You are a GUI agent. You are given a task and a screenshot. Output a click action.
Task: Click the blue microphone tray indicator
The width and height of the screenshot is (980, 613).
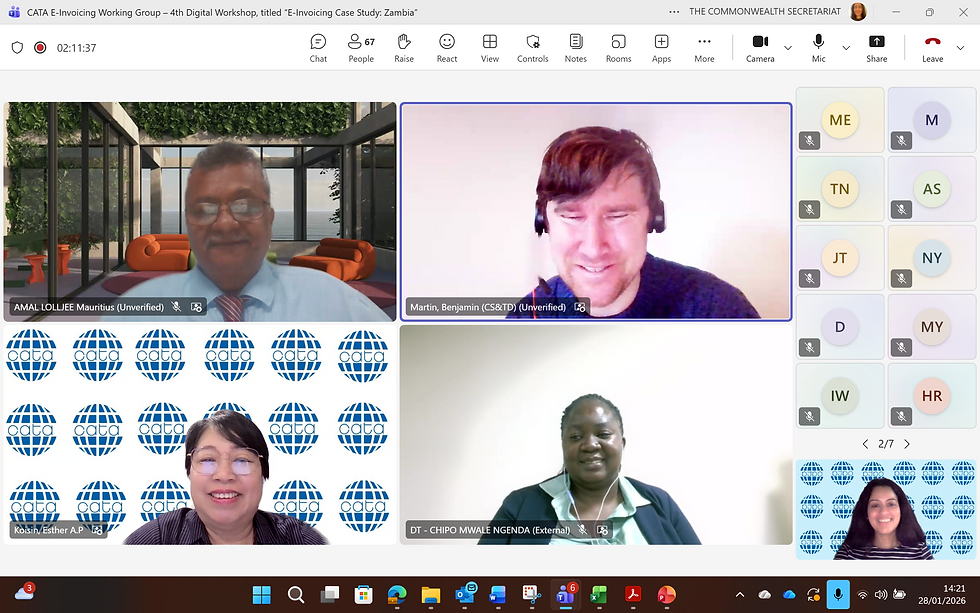pyautogui.click(x=838, y=595)
